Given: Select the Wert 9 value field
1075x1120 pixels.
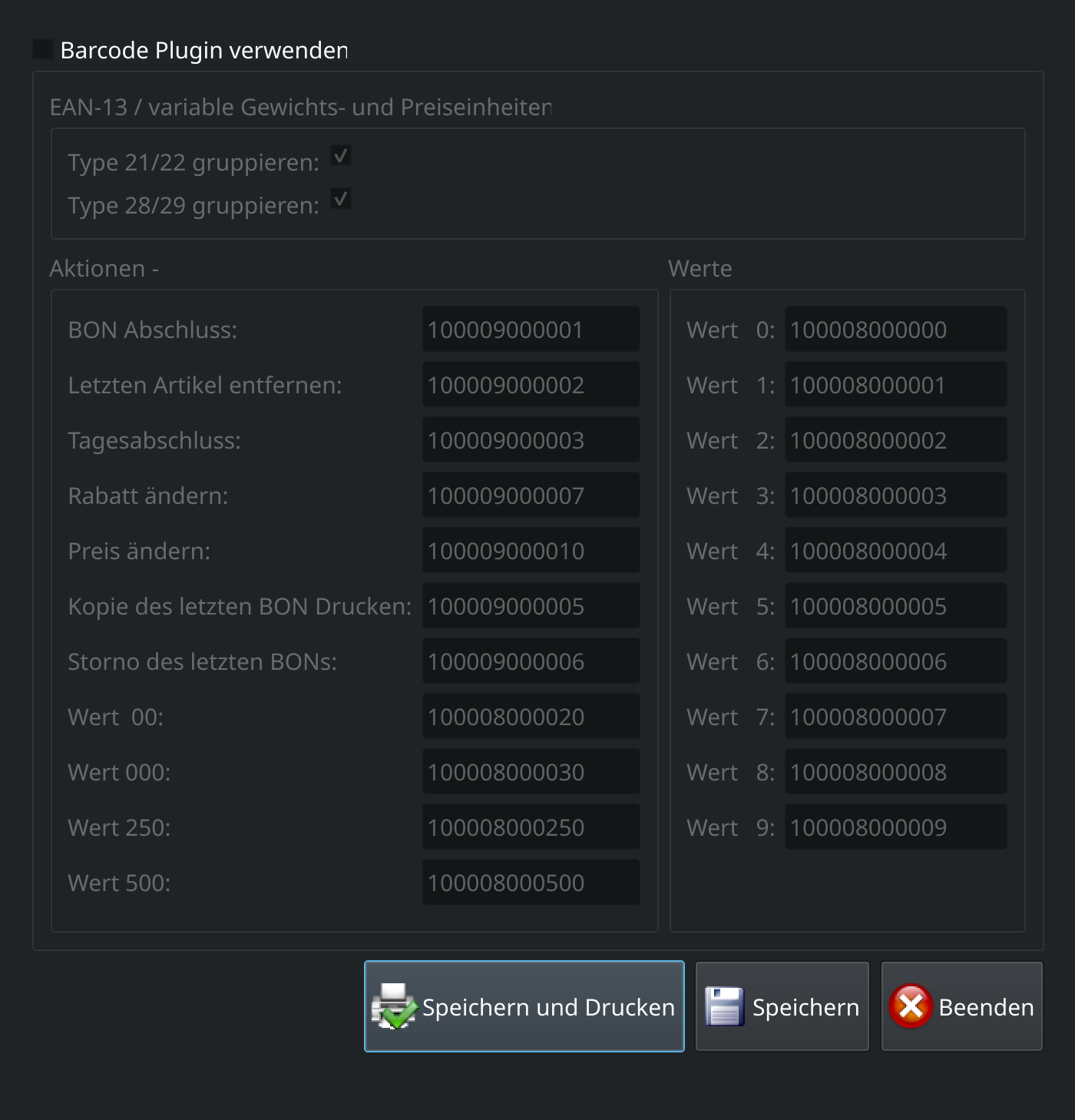Looking at the screenshot, I should coord(896,827).
